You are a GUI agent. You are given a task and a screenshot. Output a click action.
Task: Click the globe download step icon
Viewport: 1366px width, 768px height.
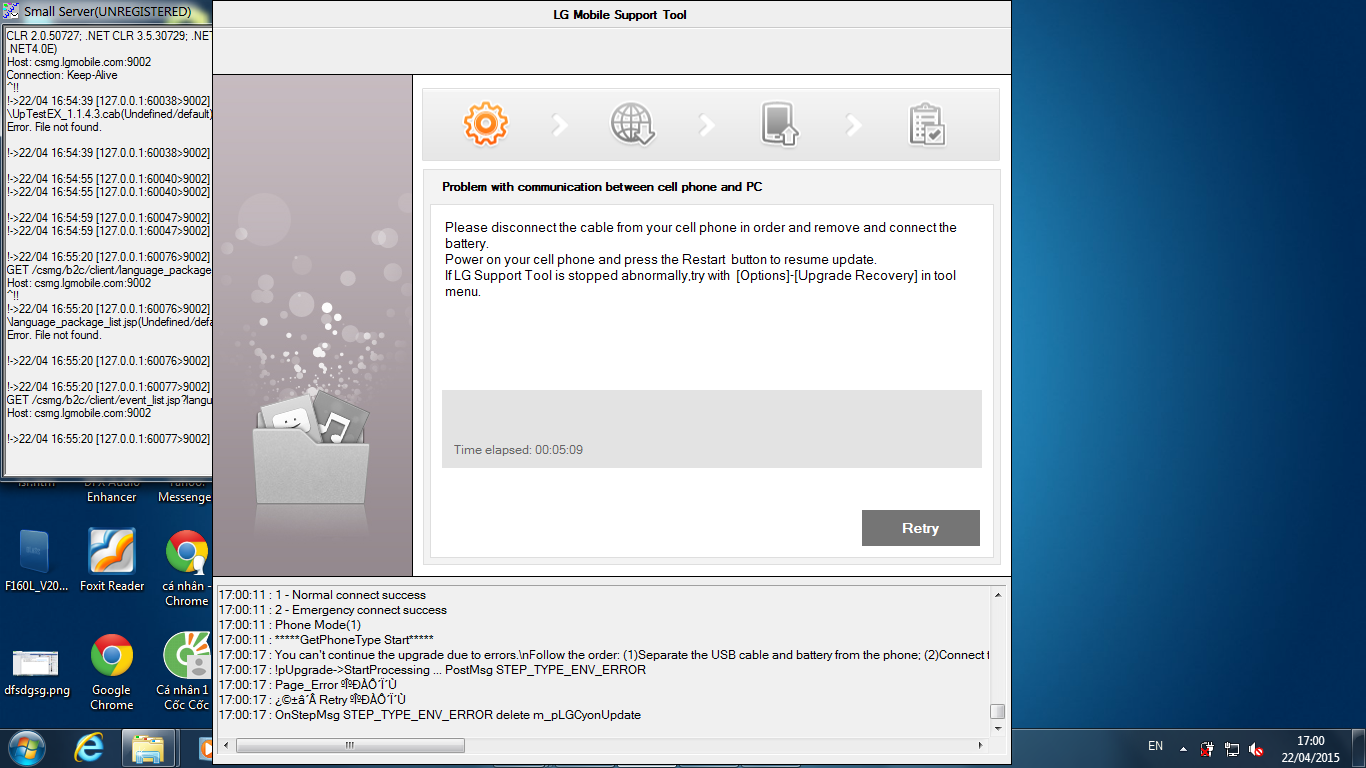(633, 125)
